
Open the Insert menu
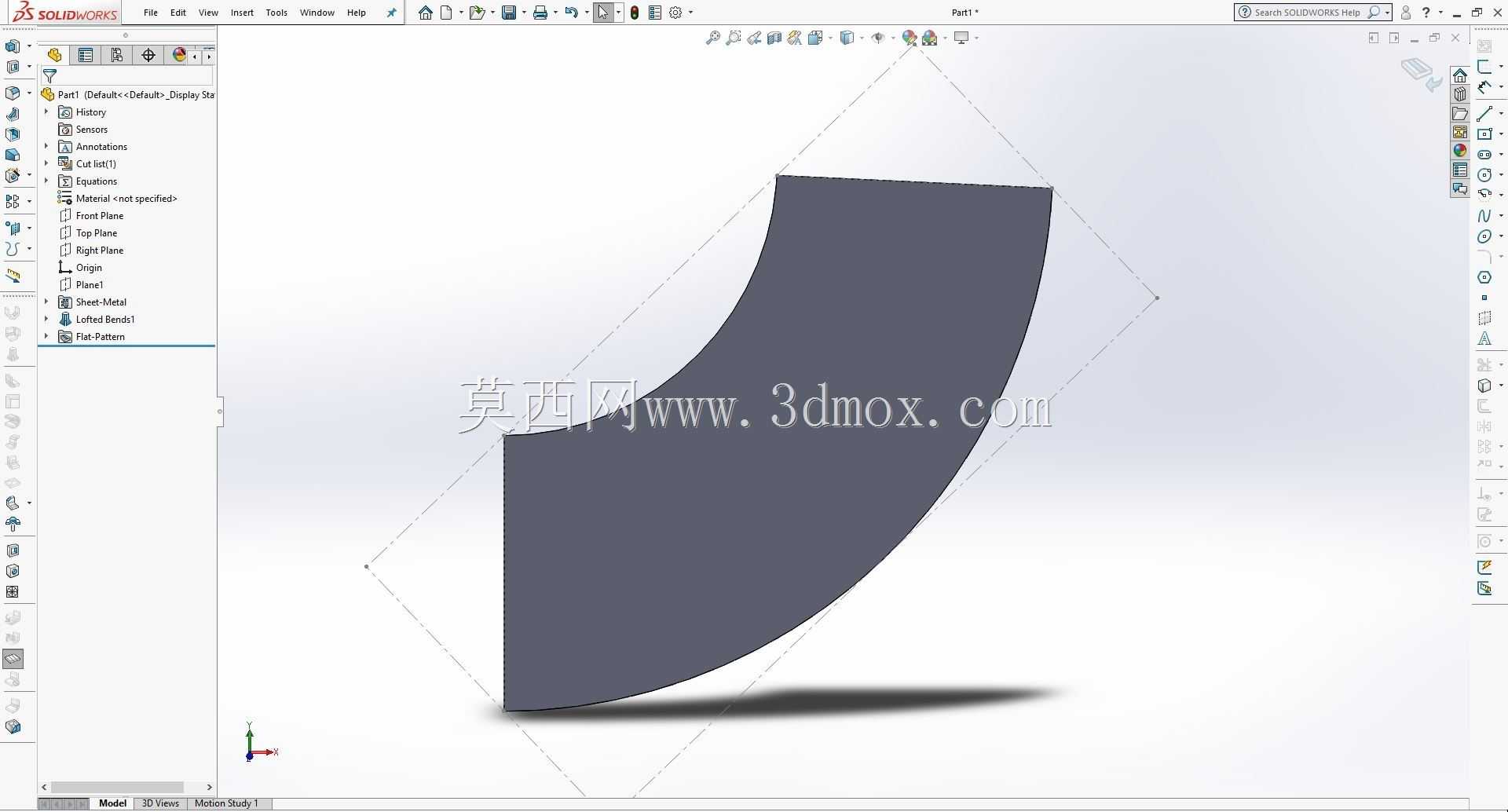pyautogui.click(x=242, y=13)
